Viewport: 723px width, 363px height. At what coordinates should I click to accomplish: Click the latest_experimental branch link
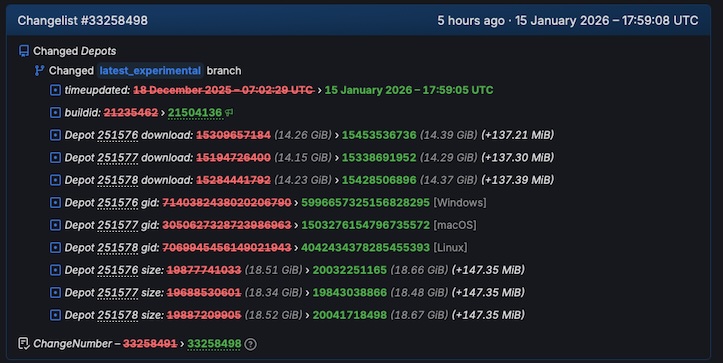point(150,71)
